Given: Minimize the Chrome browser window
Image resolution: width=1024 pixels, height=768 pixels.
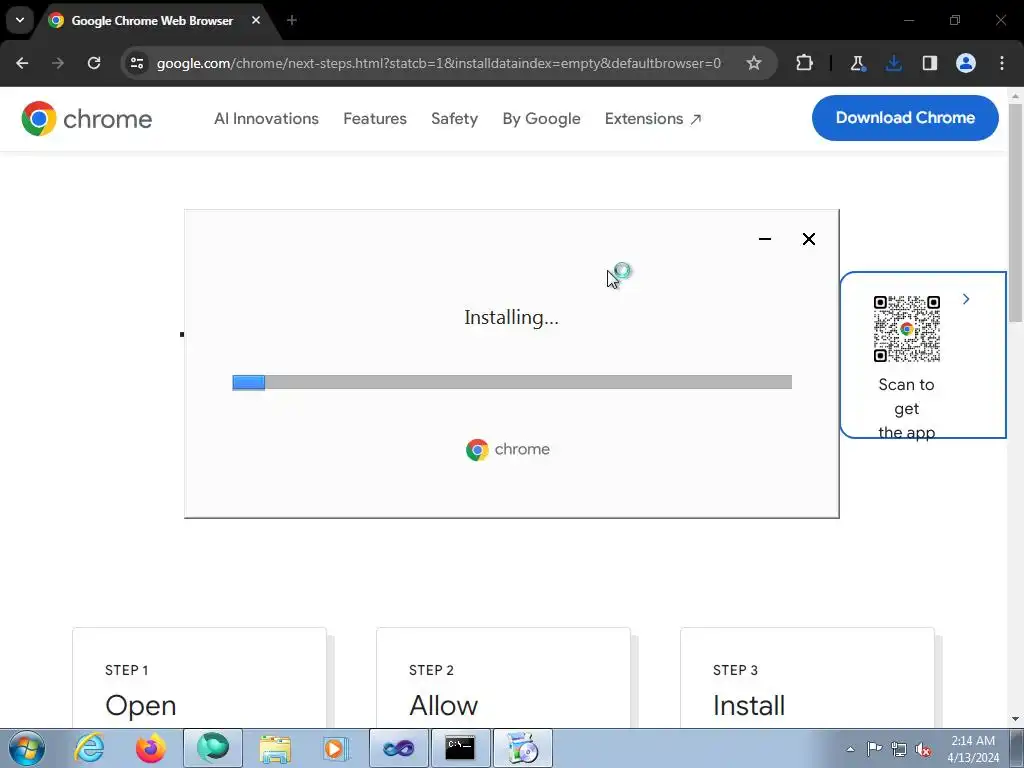Looking at the screenshot, I should point(908,20).
